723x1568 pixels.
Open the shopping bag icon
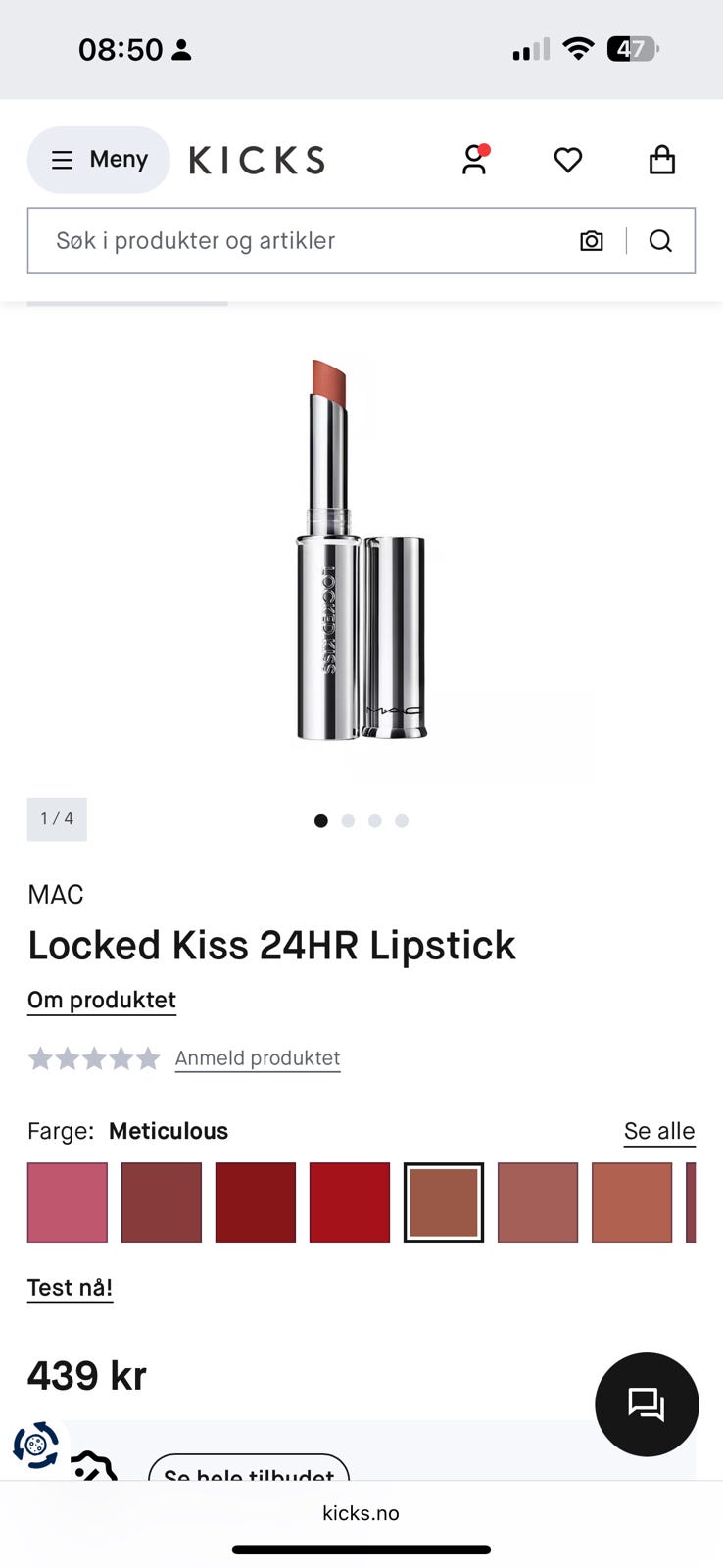tap(662, 160)
